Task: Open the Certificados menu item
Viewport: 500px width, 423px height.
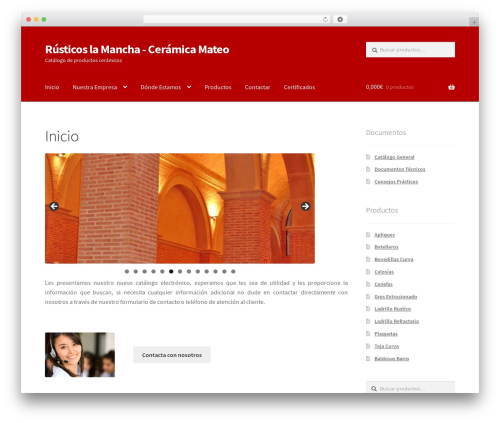Action: point(299,87)
